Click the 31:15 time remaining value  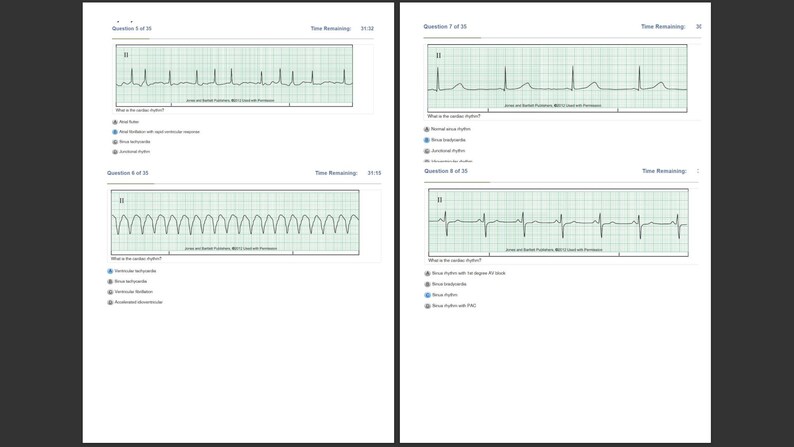[374, 173]
